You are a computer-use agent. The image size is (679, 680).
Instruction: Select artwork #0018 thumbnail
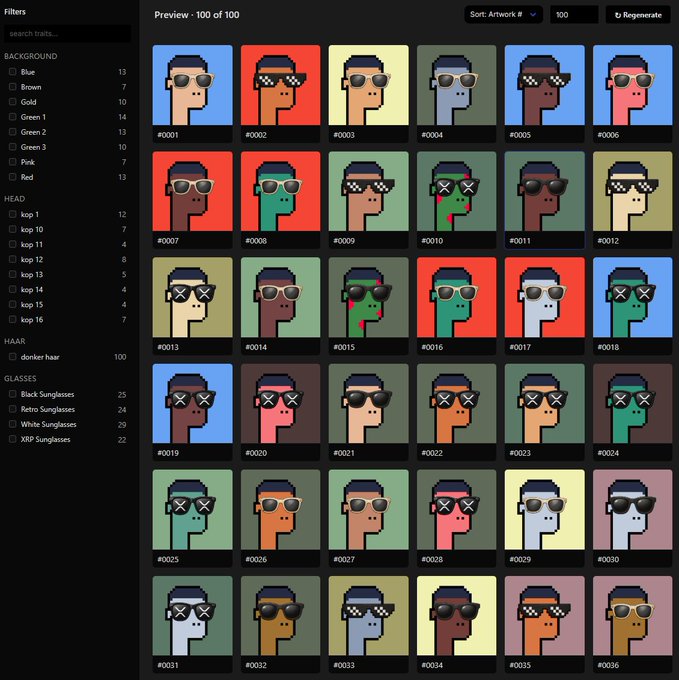(x=633, y=298)
